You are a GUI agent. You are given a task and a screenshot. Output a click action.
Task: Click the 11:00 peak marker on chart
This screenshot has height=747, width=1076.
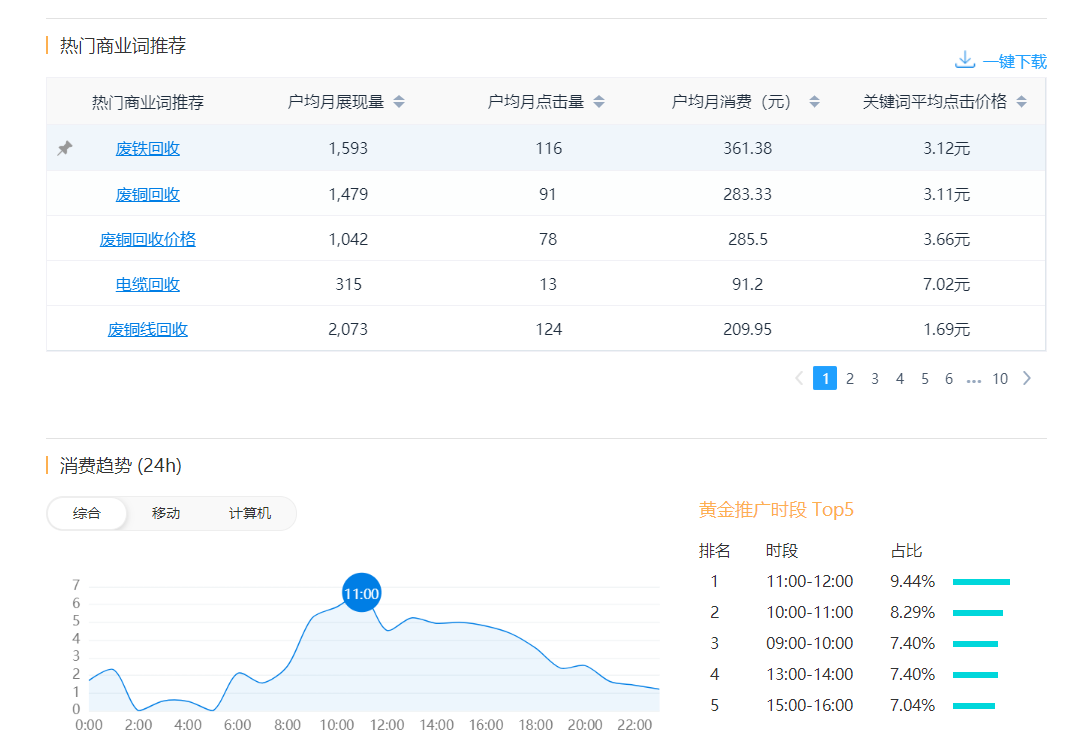tap(361, 593)
